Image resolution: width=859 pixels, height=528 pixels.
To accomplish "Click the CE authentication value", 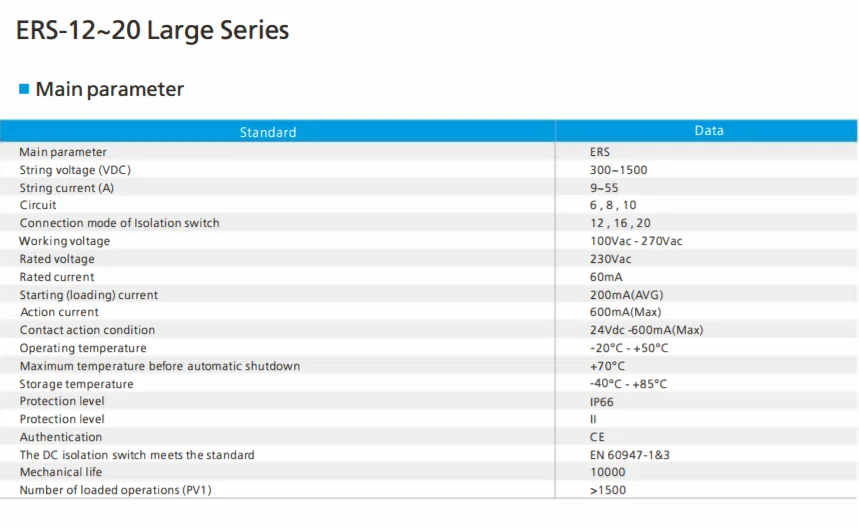I will (x=597, y=437).
